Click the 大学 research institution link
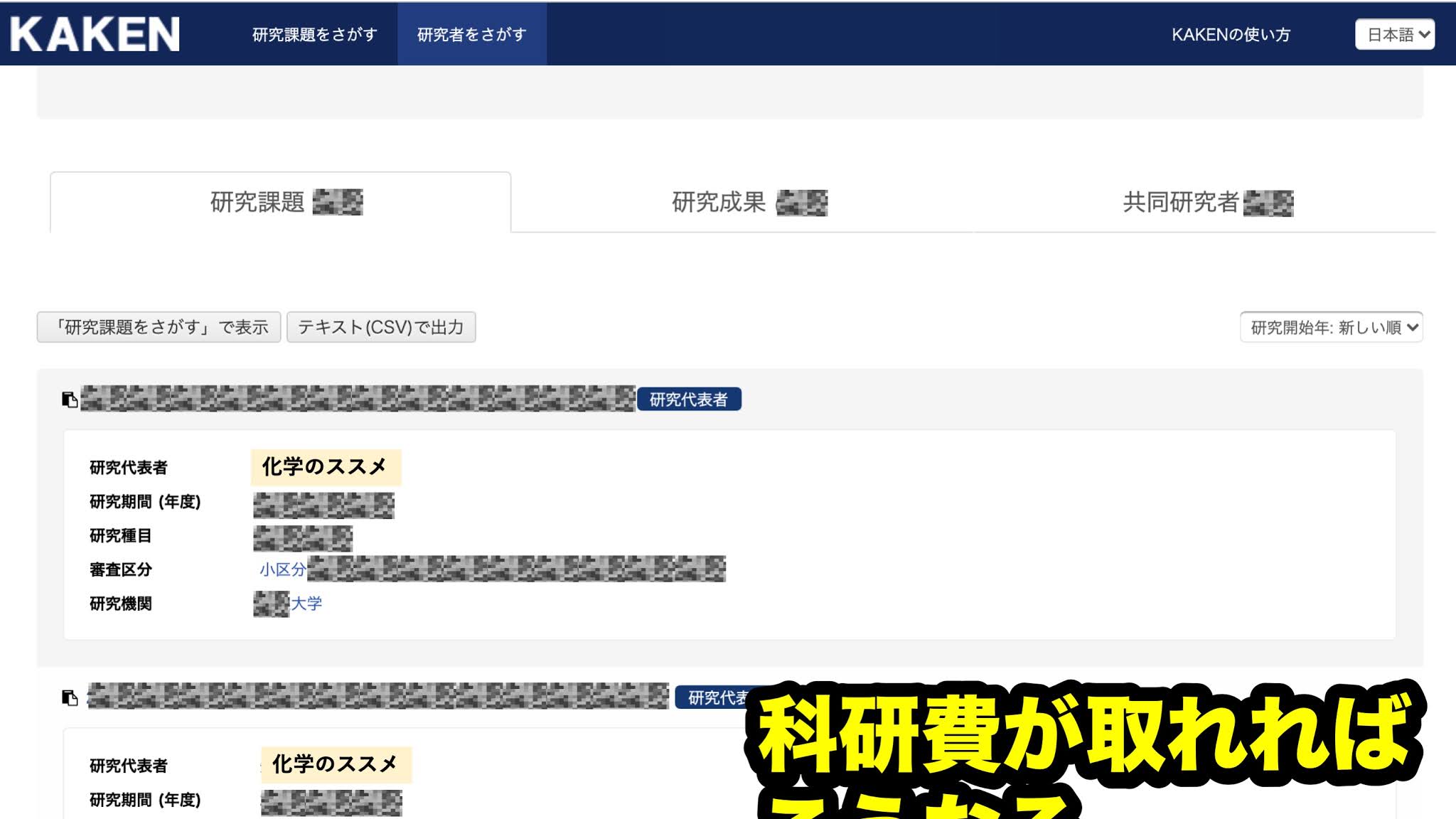1456x819 pixels. [x=306, y=604]
